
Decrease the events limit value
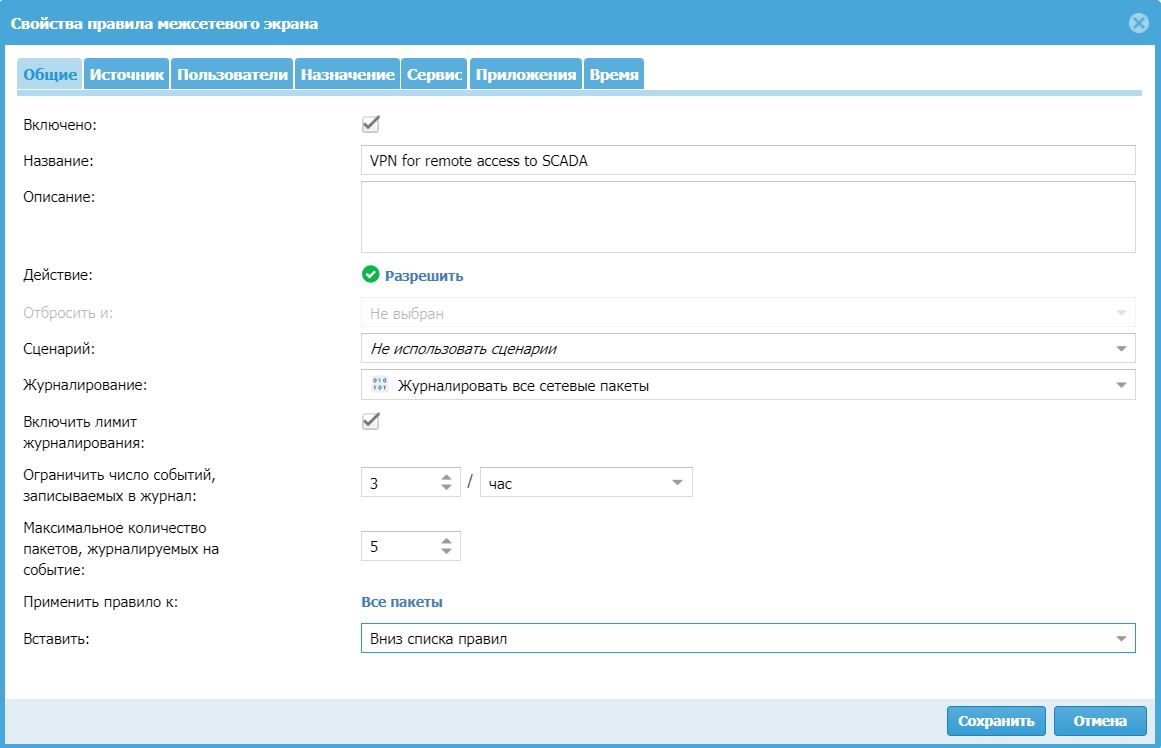[x=446, y=487]
